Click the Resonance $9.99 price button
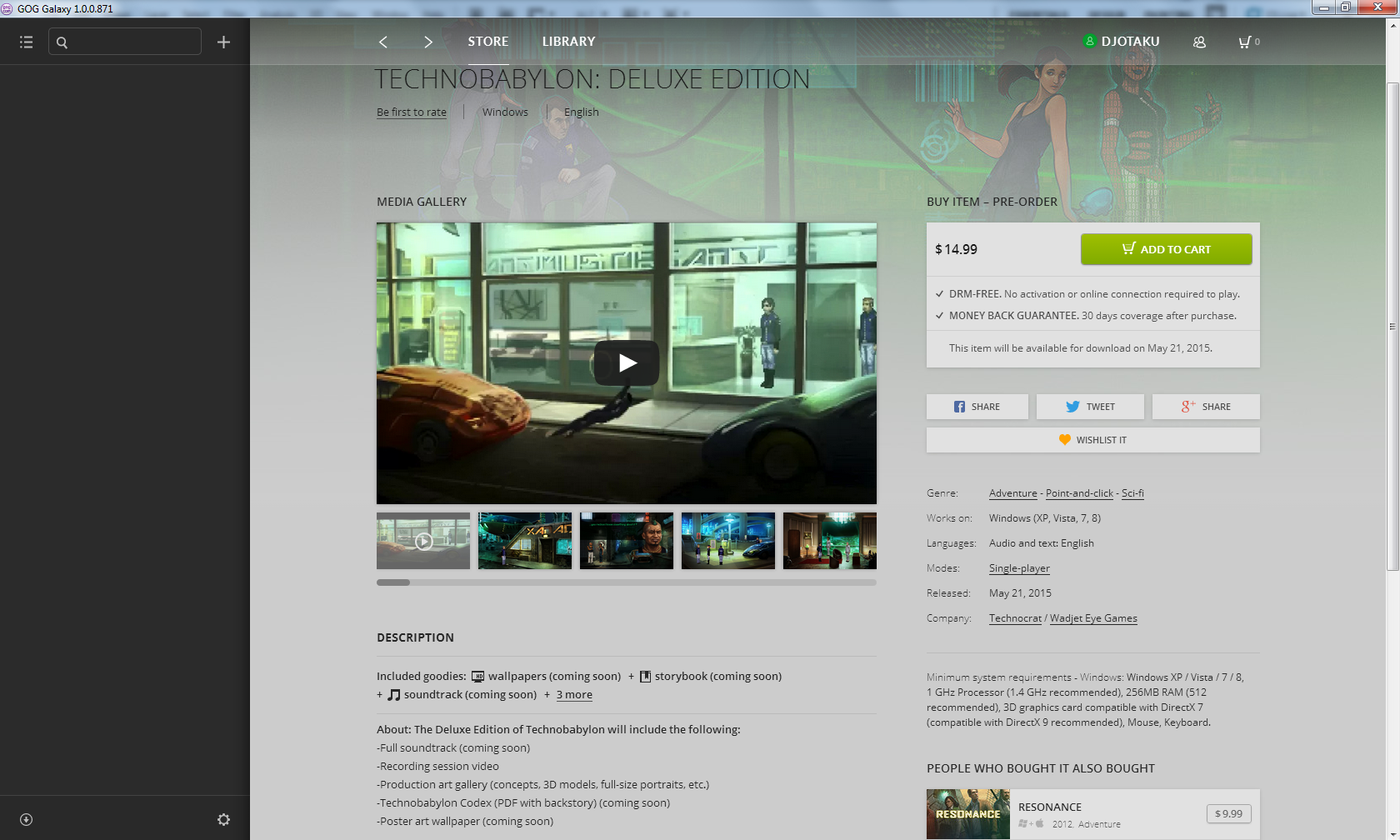 1228,813
